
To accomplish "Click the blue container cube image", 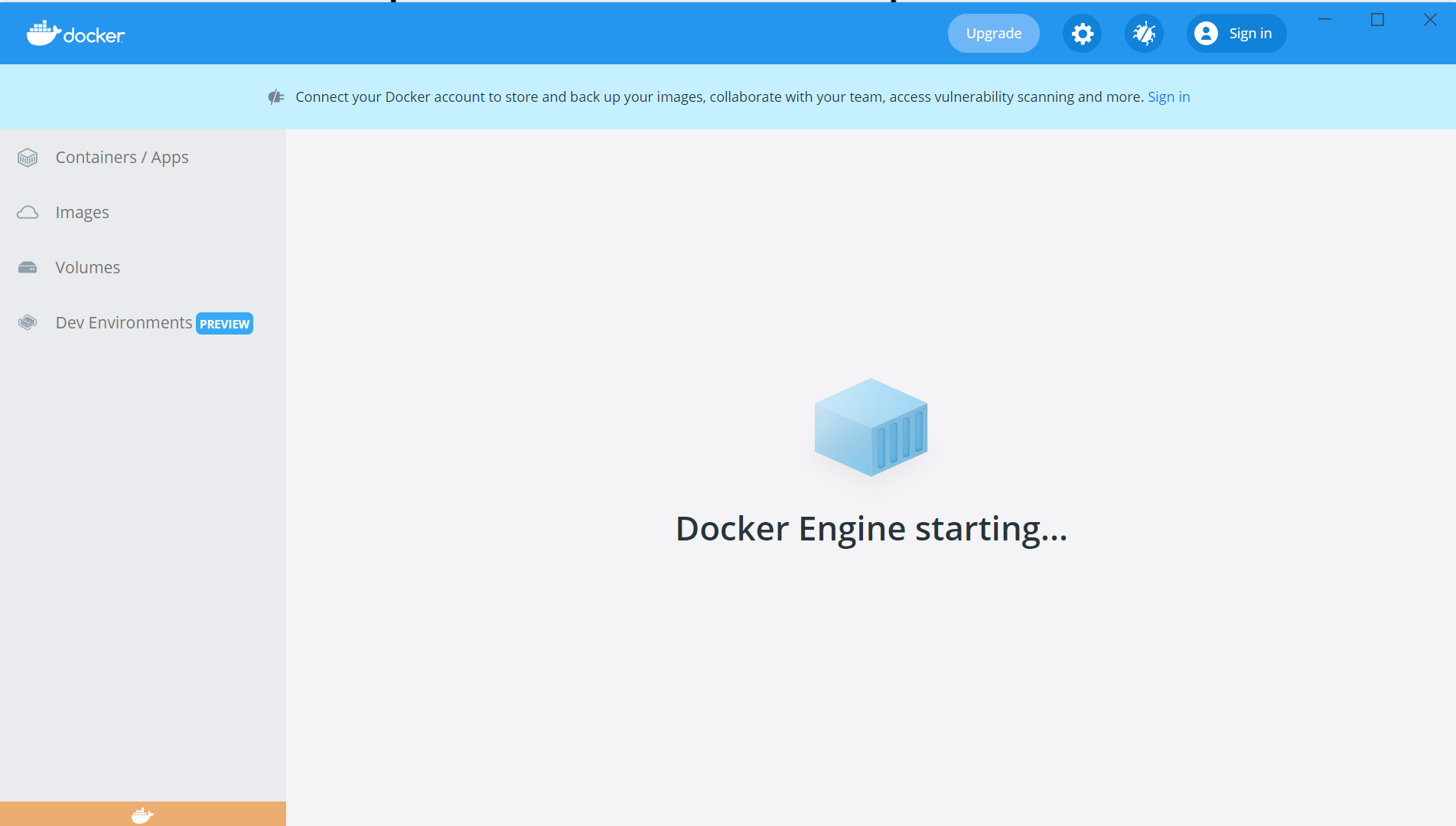I will 871,427.
